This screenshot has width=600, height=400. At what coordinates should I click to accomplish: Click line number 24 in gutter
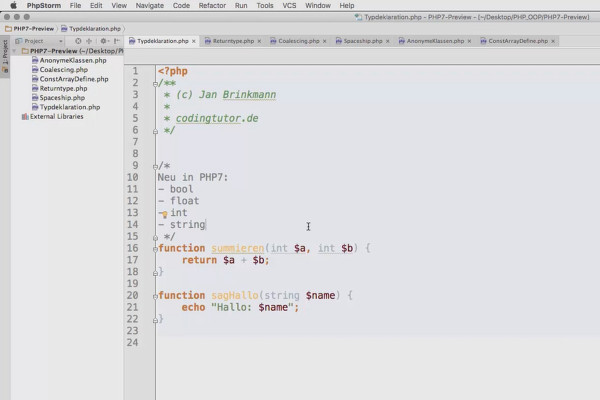point(132,343)
